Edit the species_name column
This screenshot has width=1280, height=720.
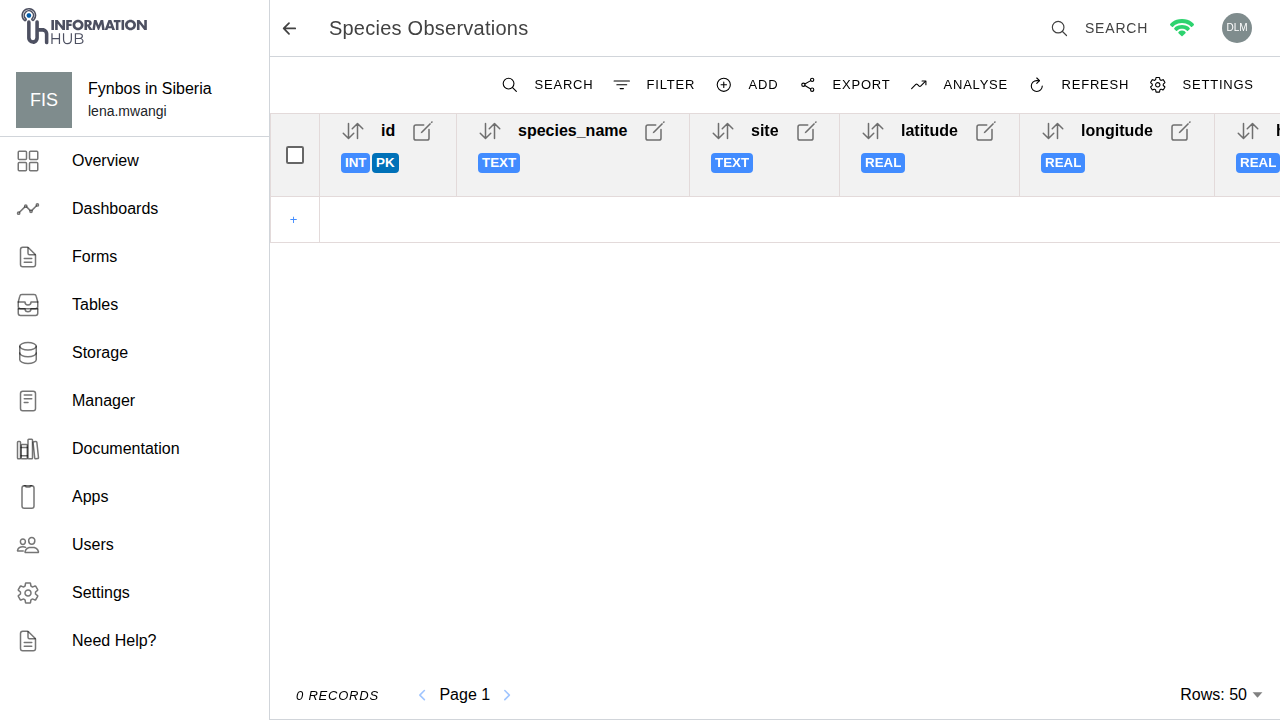655,131
